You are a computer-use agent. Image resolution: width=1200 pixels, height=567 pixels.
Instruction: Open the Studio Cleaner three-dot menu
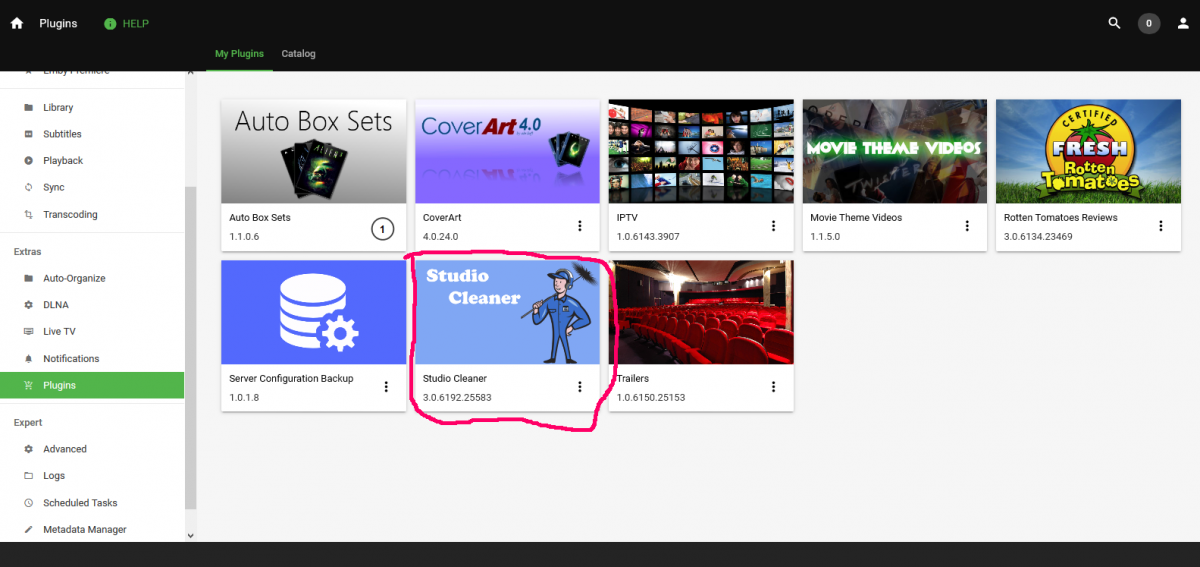click(x=580, y=387)
